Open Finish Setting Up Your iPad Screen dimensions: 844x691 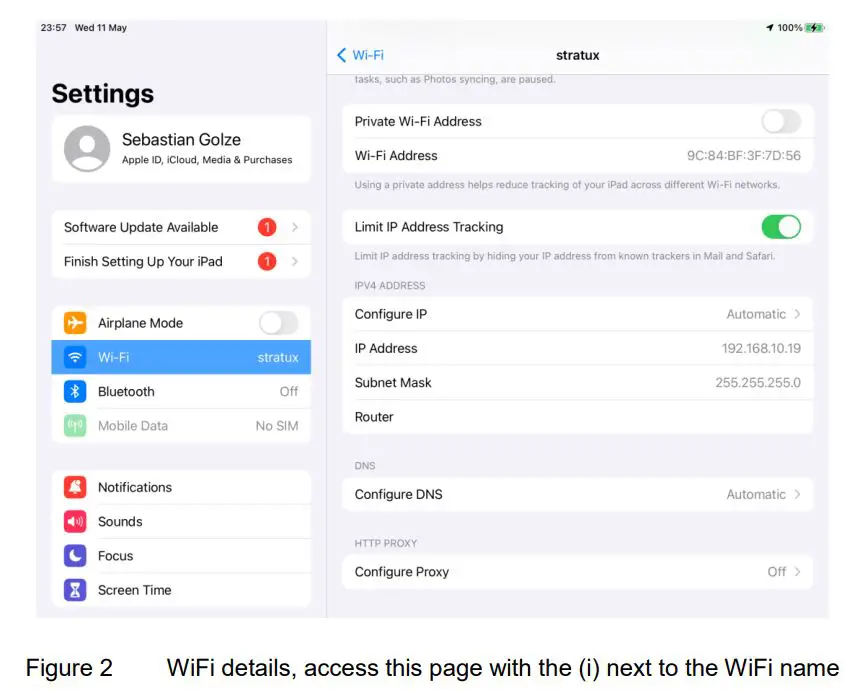(180, 261)
